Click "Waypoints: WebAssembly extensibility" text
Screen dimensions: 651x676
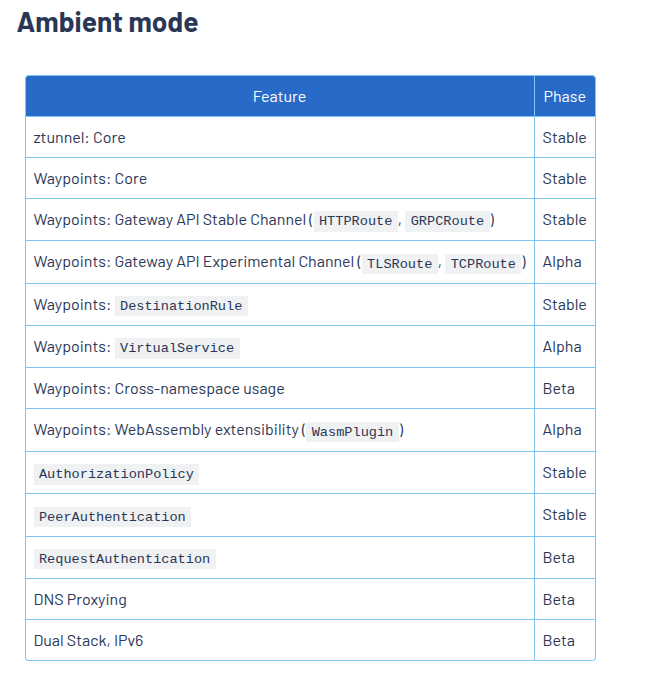(166, 430)
